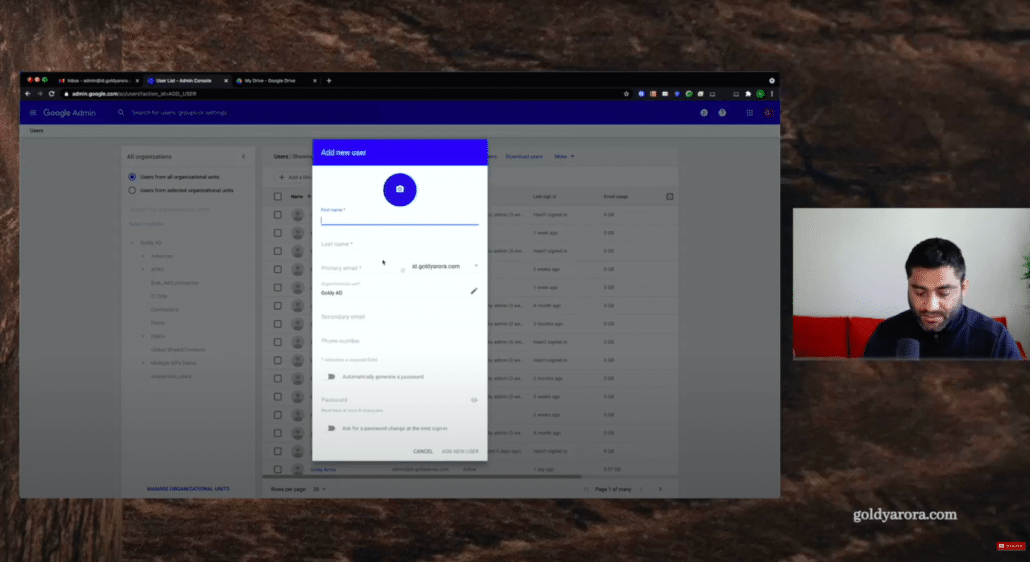The image size is (1030, 562).
Task: Click the Secondary email field
Action: pyautogui.click(x=399, y=316)
